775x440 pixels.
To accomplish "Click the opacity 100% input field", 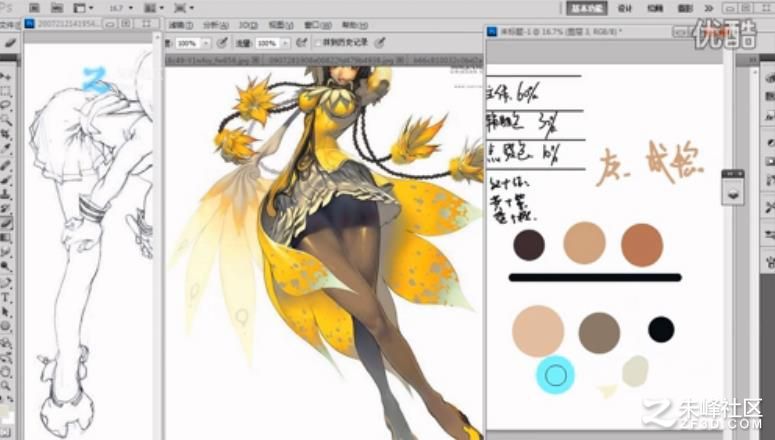I will click(x=187, y=44).
